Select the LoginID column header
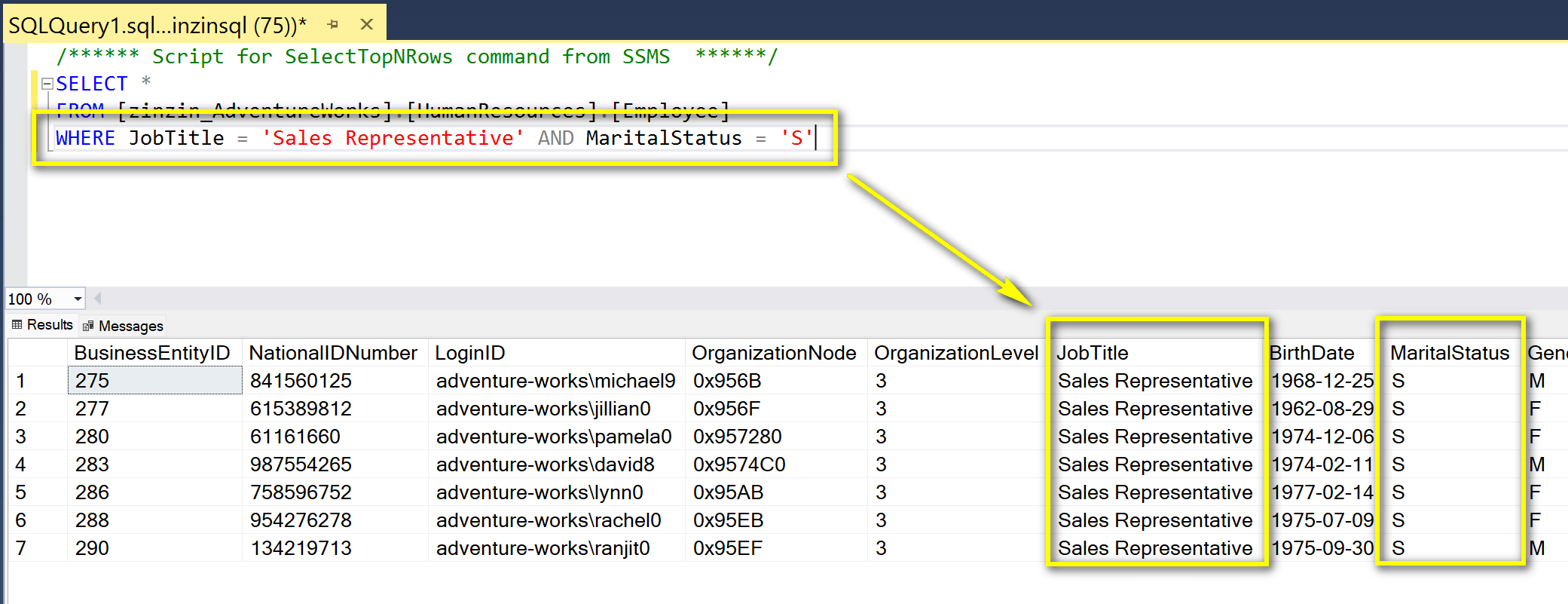1568x604 pixels. click(x=557, y=353)
